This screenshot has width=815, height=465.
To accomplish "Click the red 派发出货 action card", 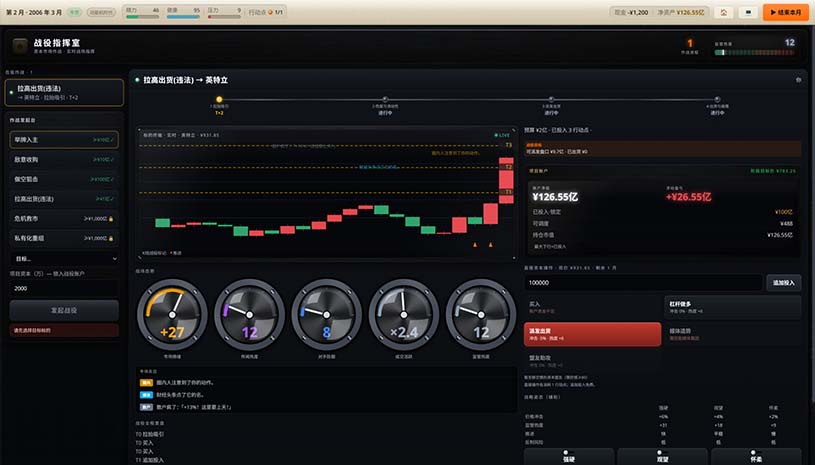I will (x=593, y=334).
